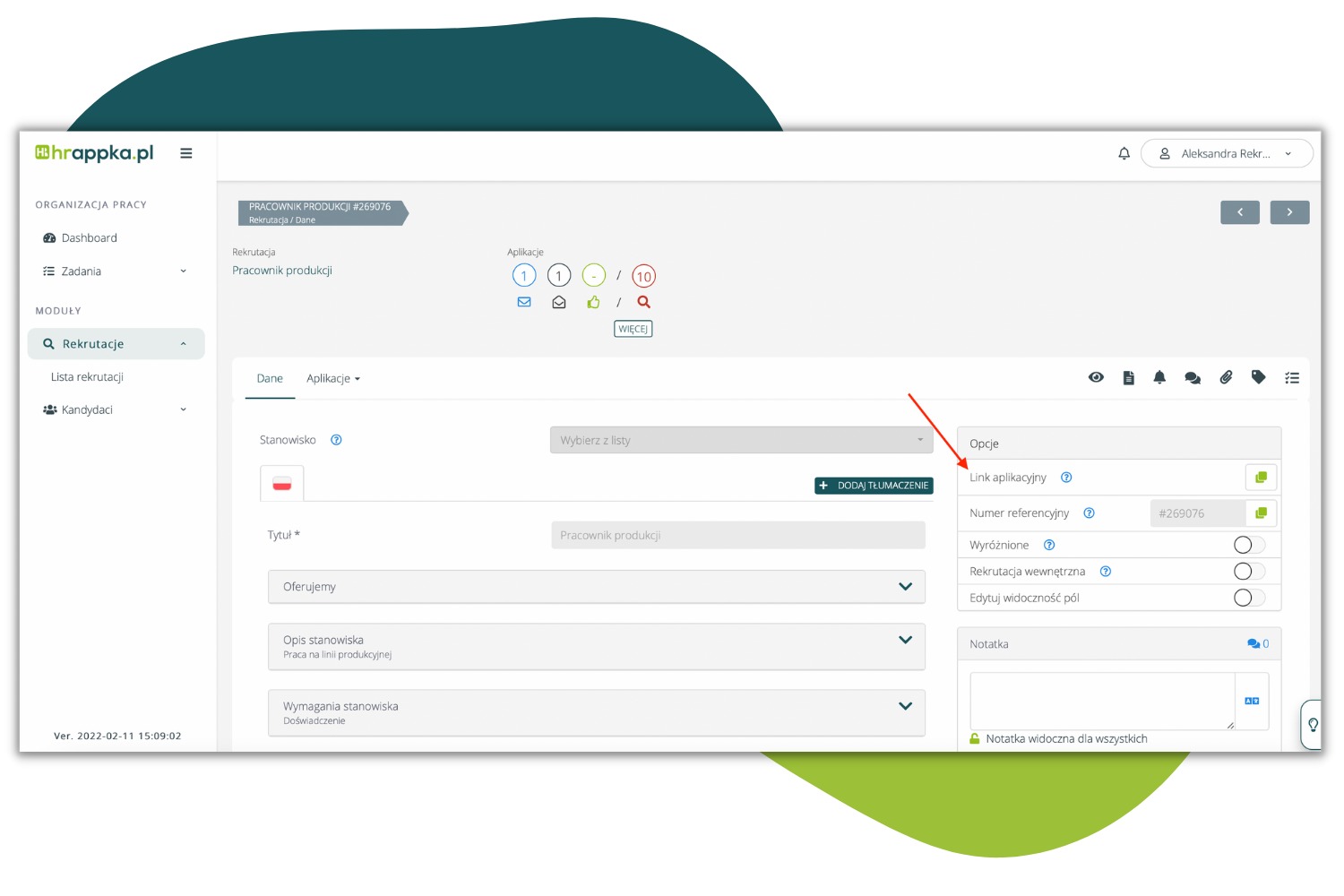
Task: Enable the Wyróżnione toggle
Action: click(x=1248, y=545)
